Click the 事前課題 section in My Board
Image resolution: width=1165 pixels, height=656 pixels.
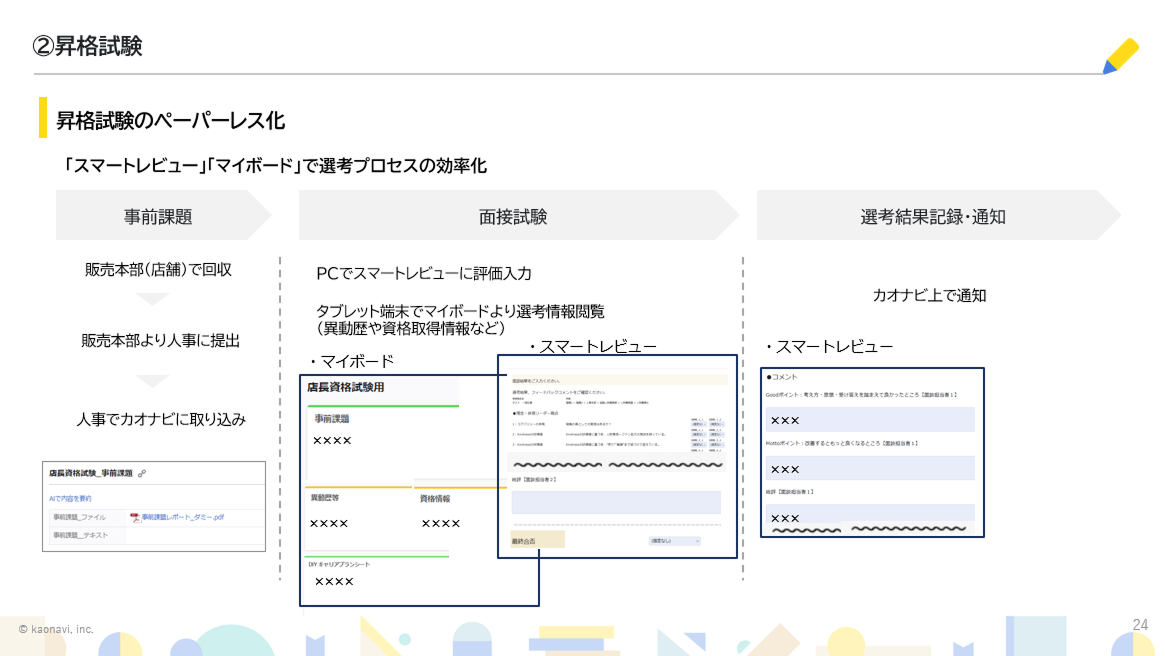click(x=331, y=418)
